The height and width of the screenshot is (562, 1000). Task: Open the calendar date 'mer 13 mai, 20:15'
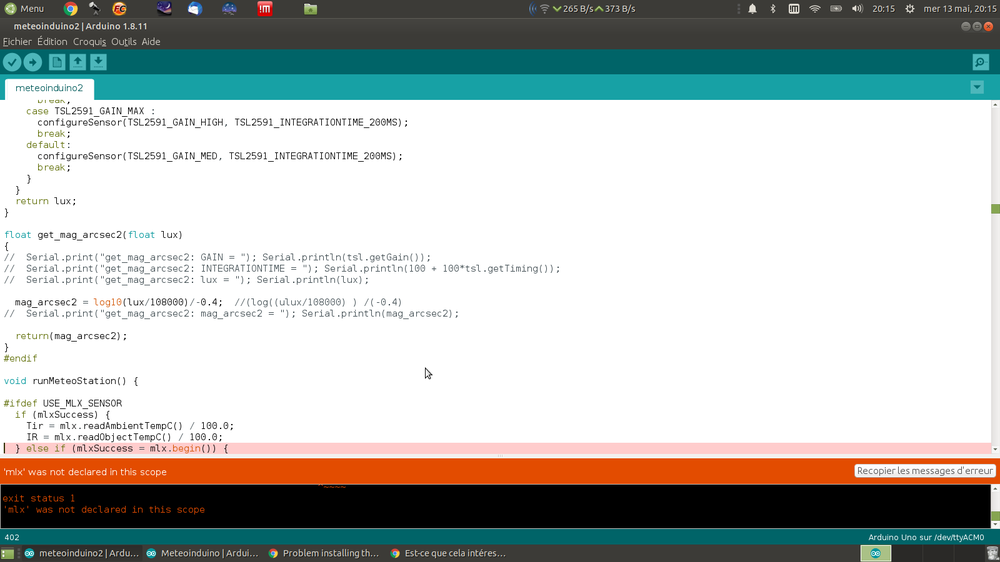click(960, 8)
